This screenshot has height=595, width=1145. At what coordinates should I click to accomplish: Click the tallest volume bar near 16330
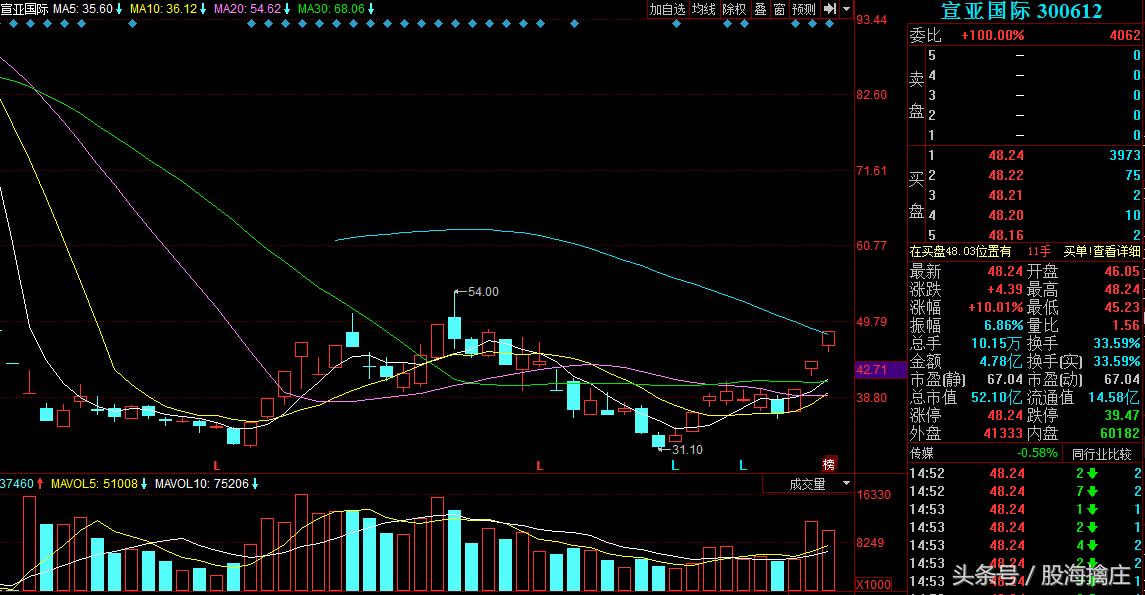tap(301, 542)
